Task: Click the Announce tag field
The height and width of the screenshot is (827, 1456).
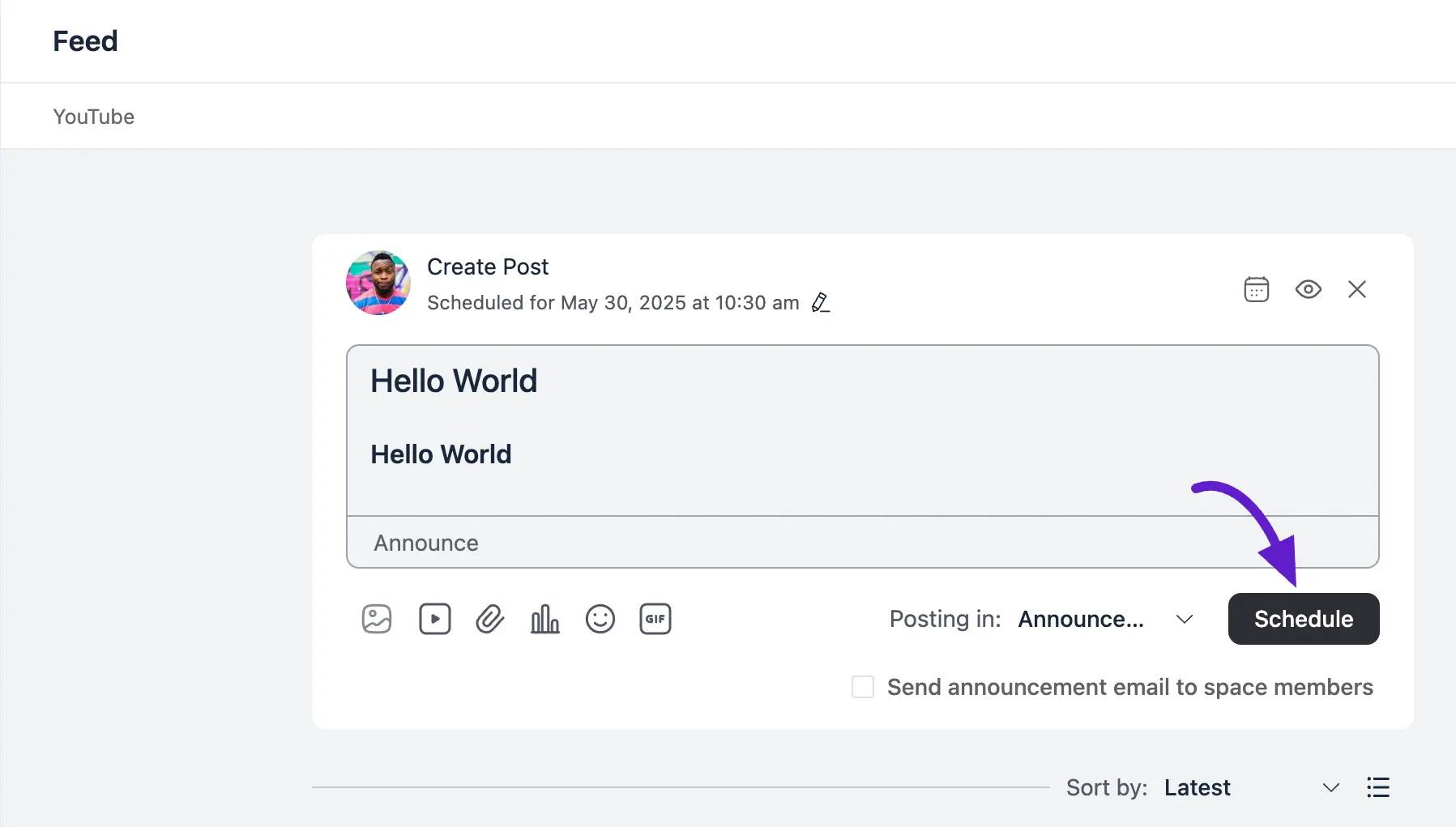Action: click(863, 543)
